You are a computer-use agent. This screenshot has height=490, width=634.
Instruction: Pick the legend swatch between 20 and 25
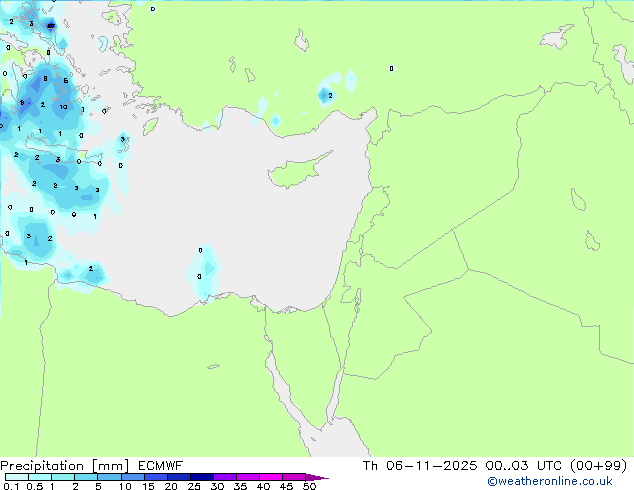(x=179, y=477)
